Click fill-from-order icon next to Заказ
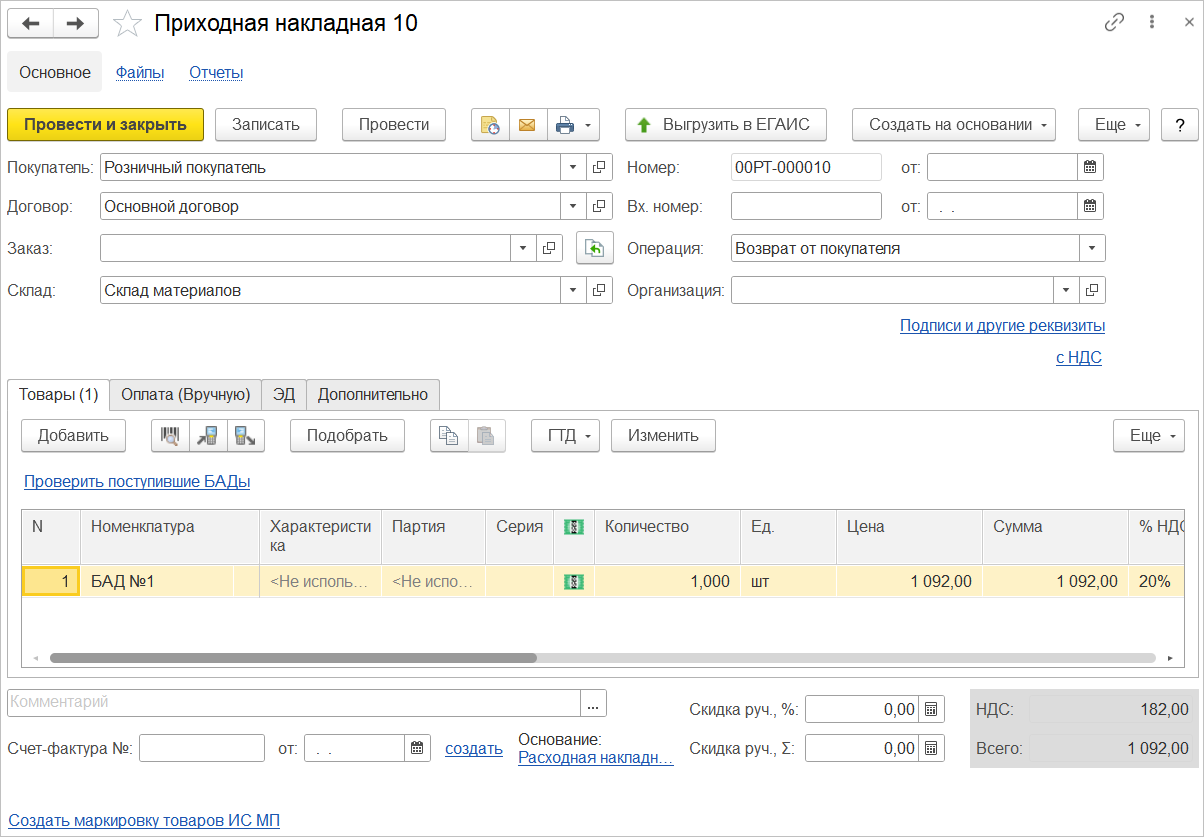The image size is (1204, 837). coord(594,248)
